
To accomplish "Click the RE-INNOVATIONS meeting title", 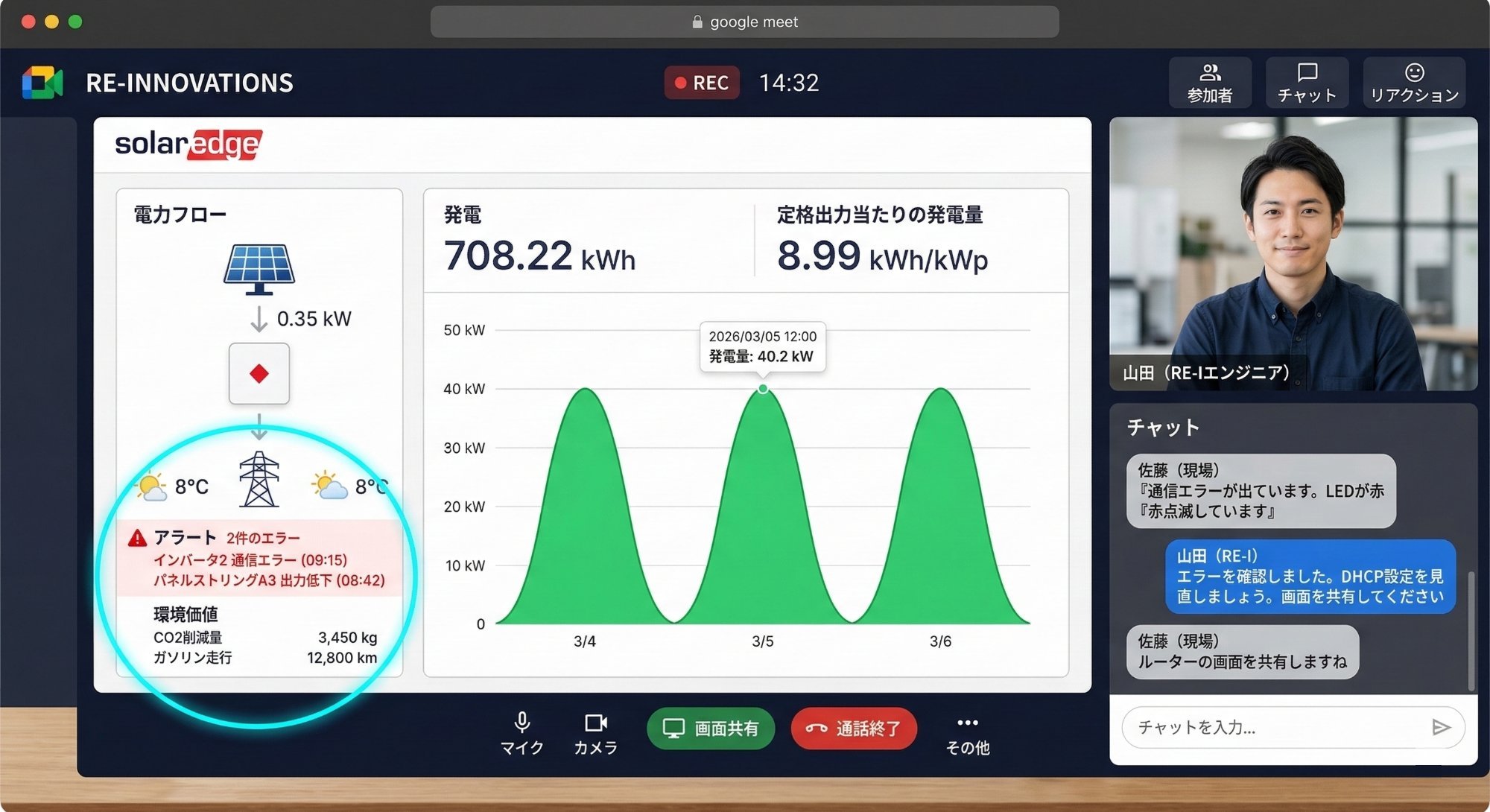I will (x=190, y=83).
